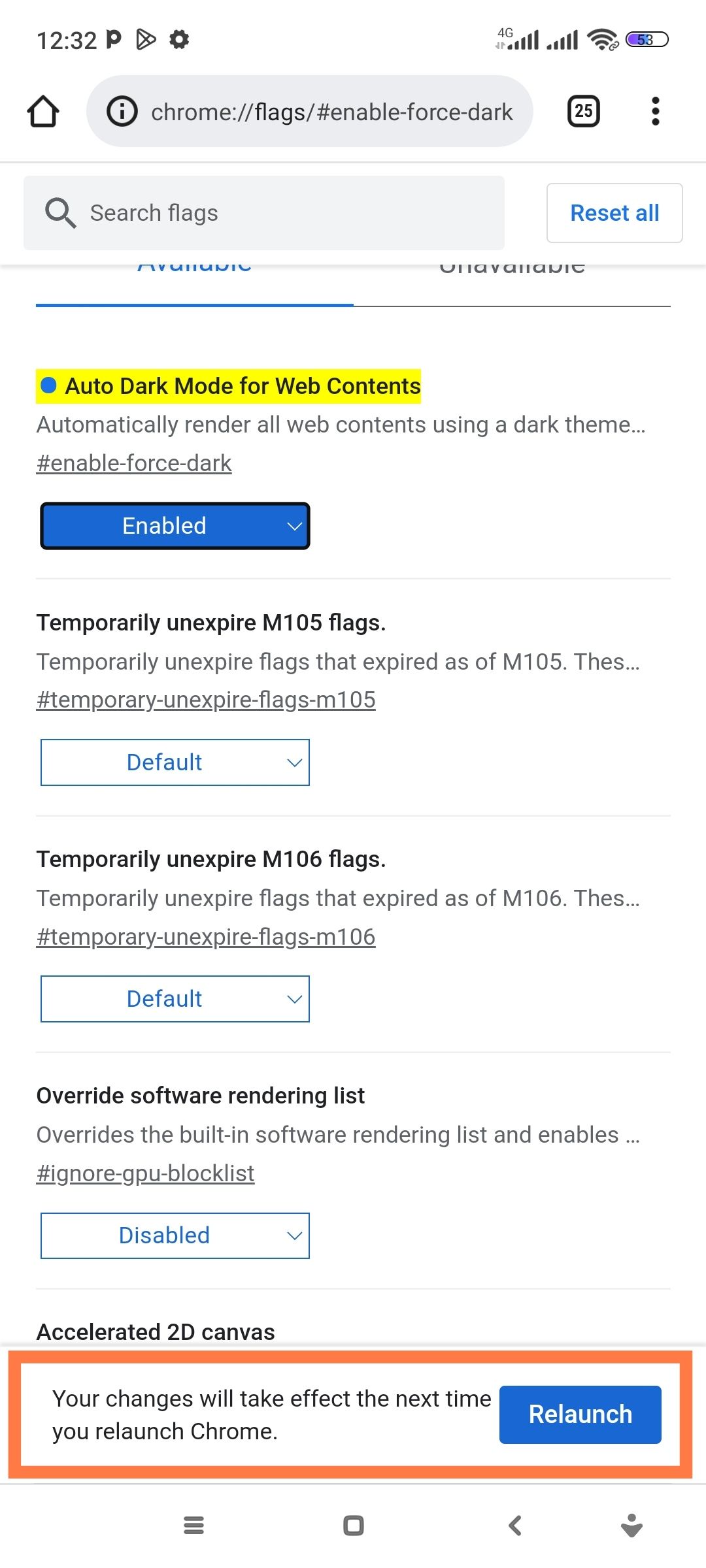Screen dimensions: 706x1568
Task: Open the tab switcher showing 25 tabs
Action: [583, 112]
